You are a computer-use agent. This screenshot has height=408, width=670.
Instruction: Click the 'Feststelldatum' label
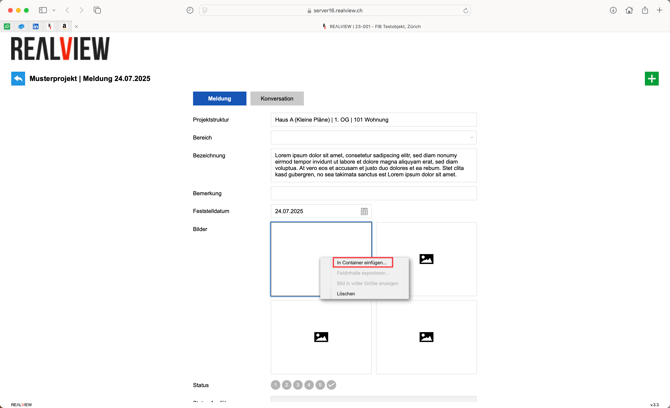(211, 211)
